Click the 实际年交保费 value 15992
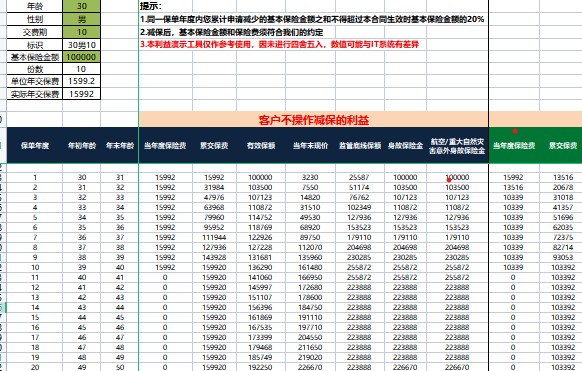The height and width of the screenshot is (371, 582). (x=82, y=94)
